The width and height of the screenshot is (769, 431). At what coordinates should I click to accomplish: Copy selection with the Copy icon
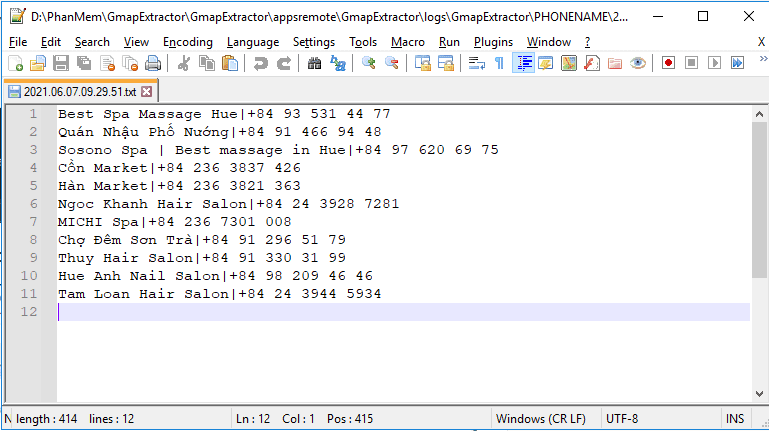pos(207,63)
